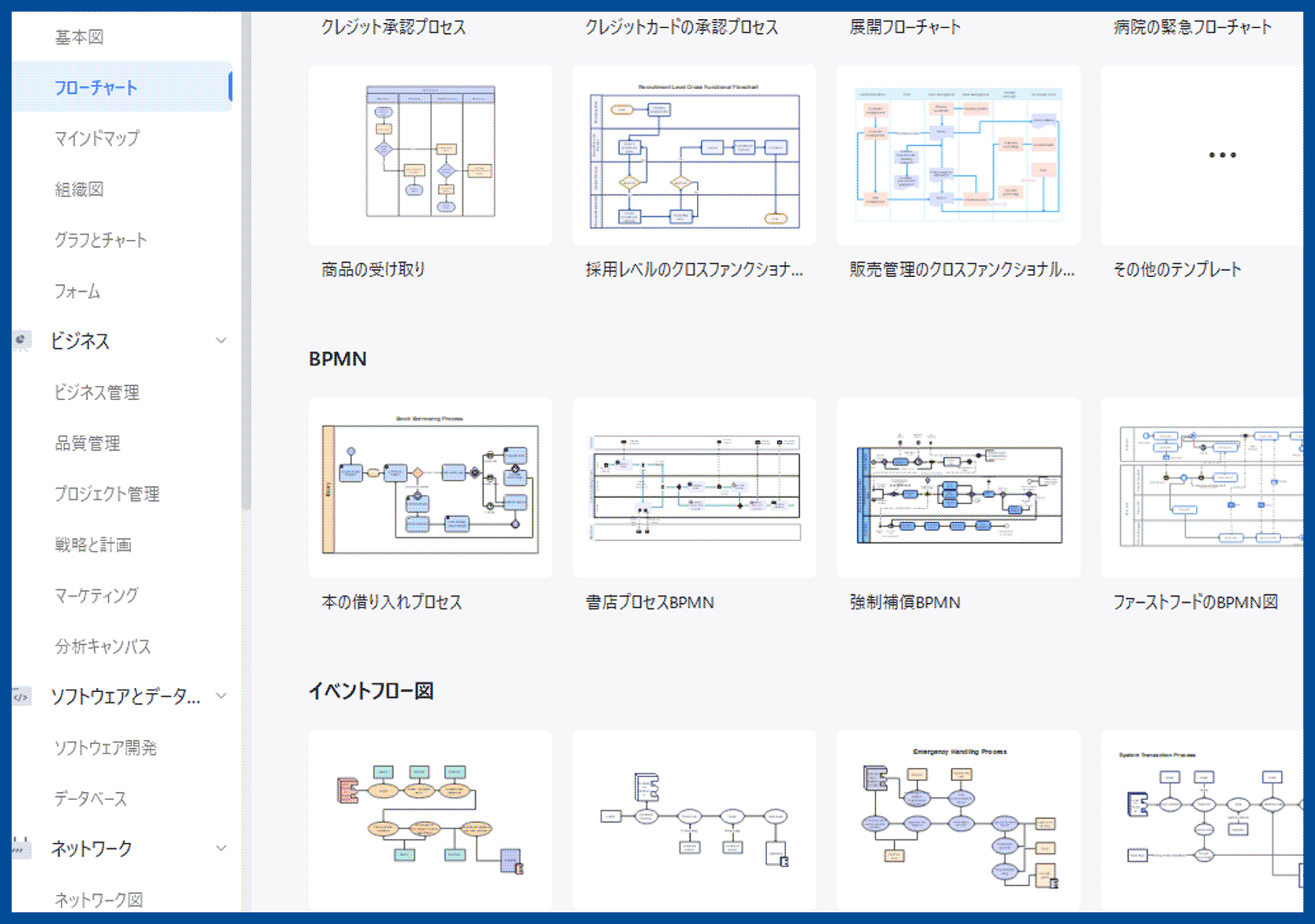Viewport: 1315px width, 924px height.
Task: Open 書店プロセスBPMN template thumbnail
Action: click(x=694, y=488)
